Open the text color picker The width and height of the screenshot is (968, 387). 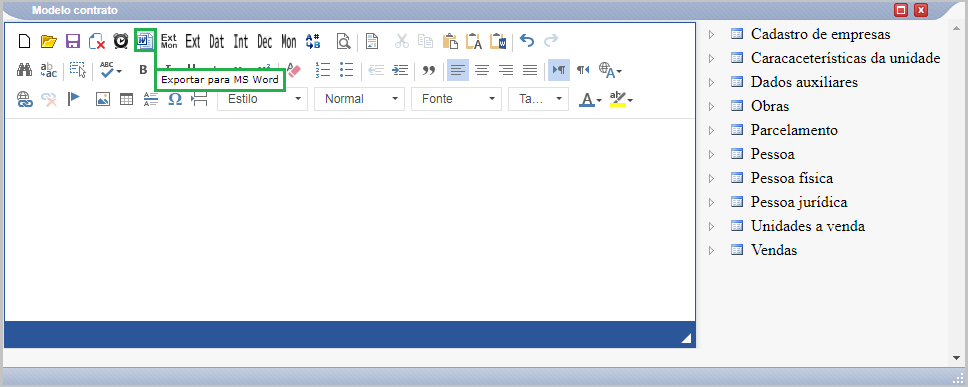tap(590, 99)
